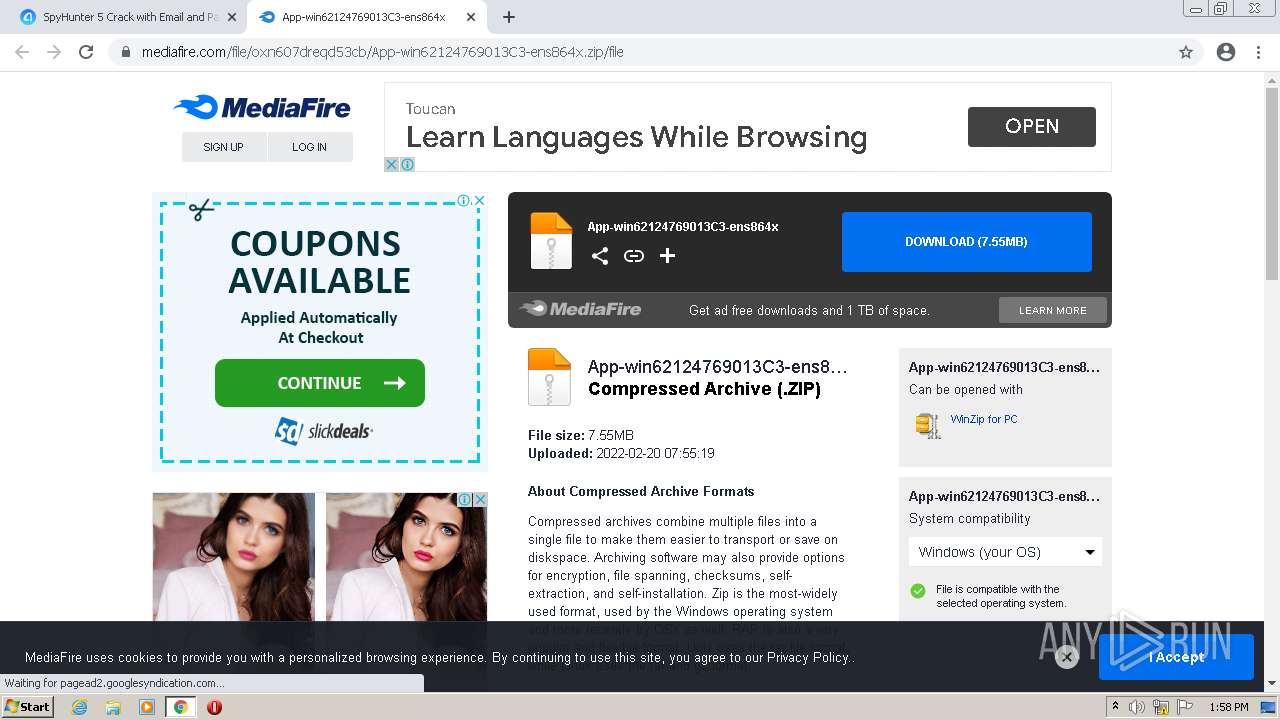Reload the page with refresh icon
The height and width of the screenshot is (720, 1280).
[x=86, y=52]
